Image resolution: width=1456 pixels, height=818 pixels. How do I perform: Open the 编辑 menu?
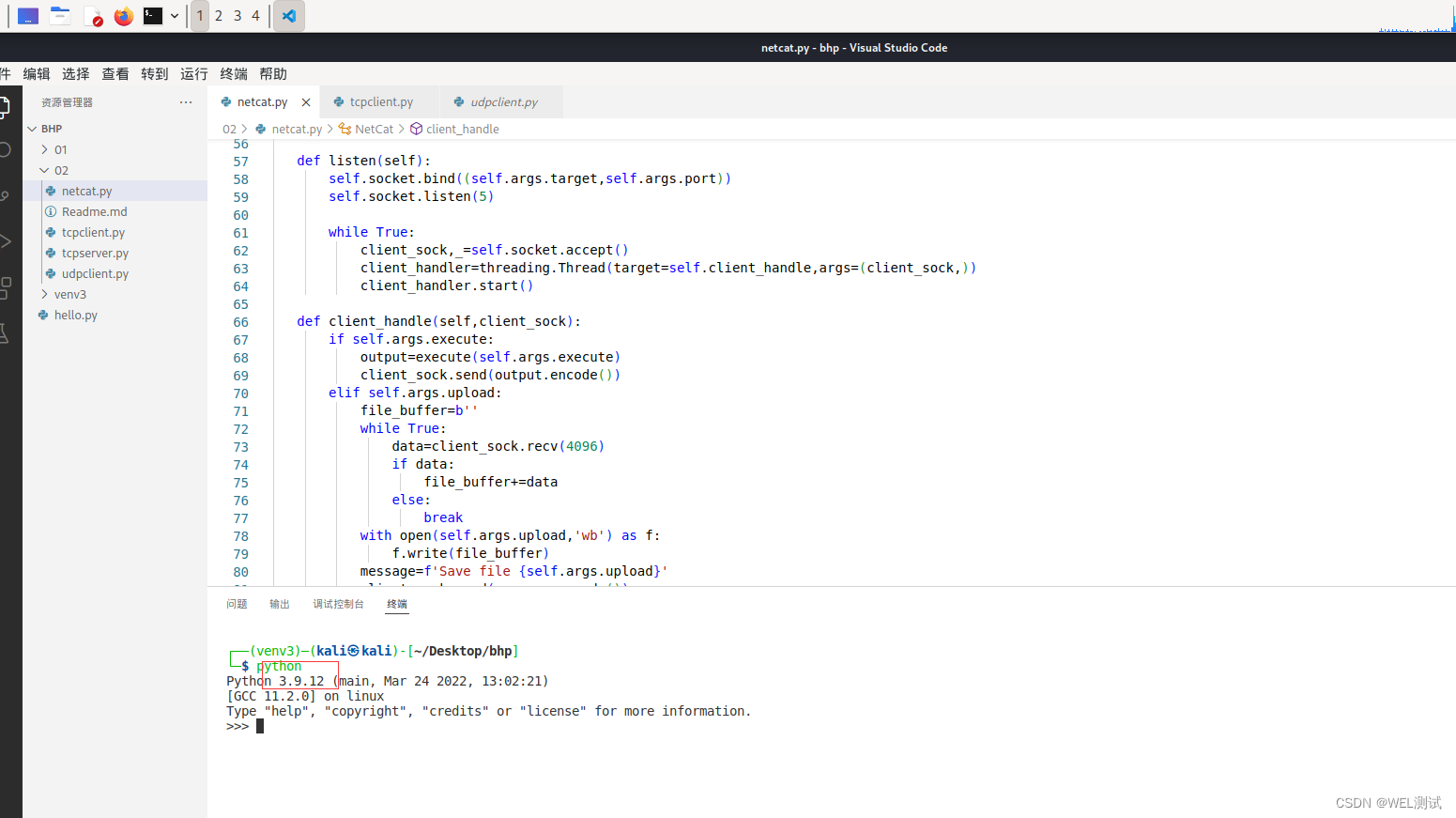click(37, 74)
